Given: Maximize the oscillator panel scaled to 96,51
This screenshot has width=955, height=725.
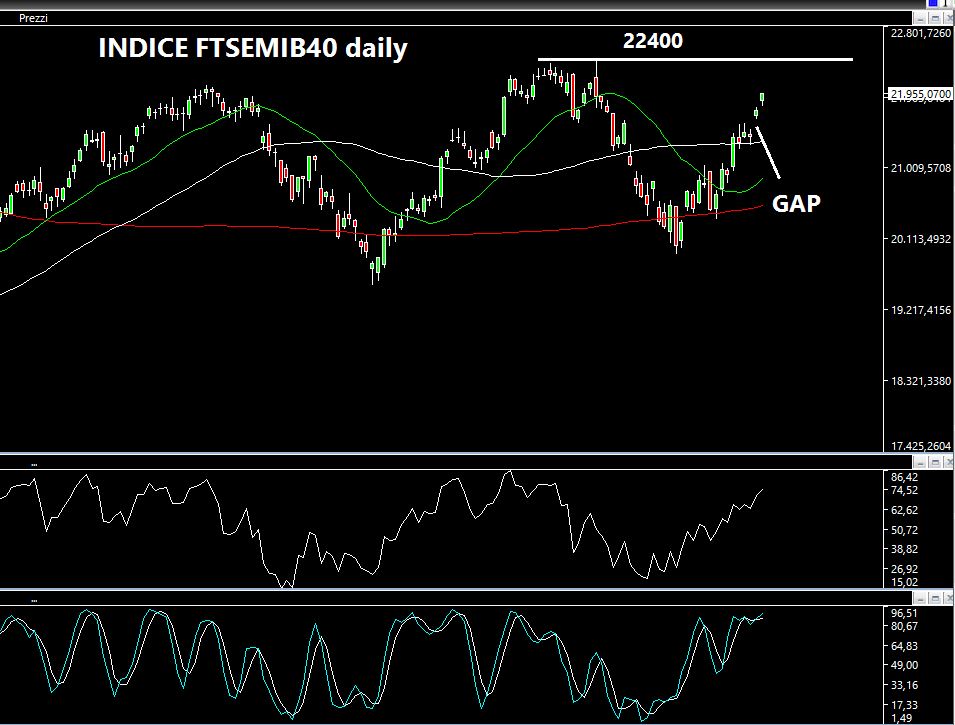Looking at the screenshot, I should [x=935, y=598].
